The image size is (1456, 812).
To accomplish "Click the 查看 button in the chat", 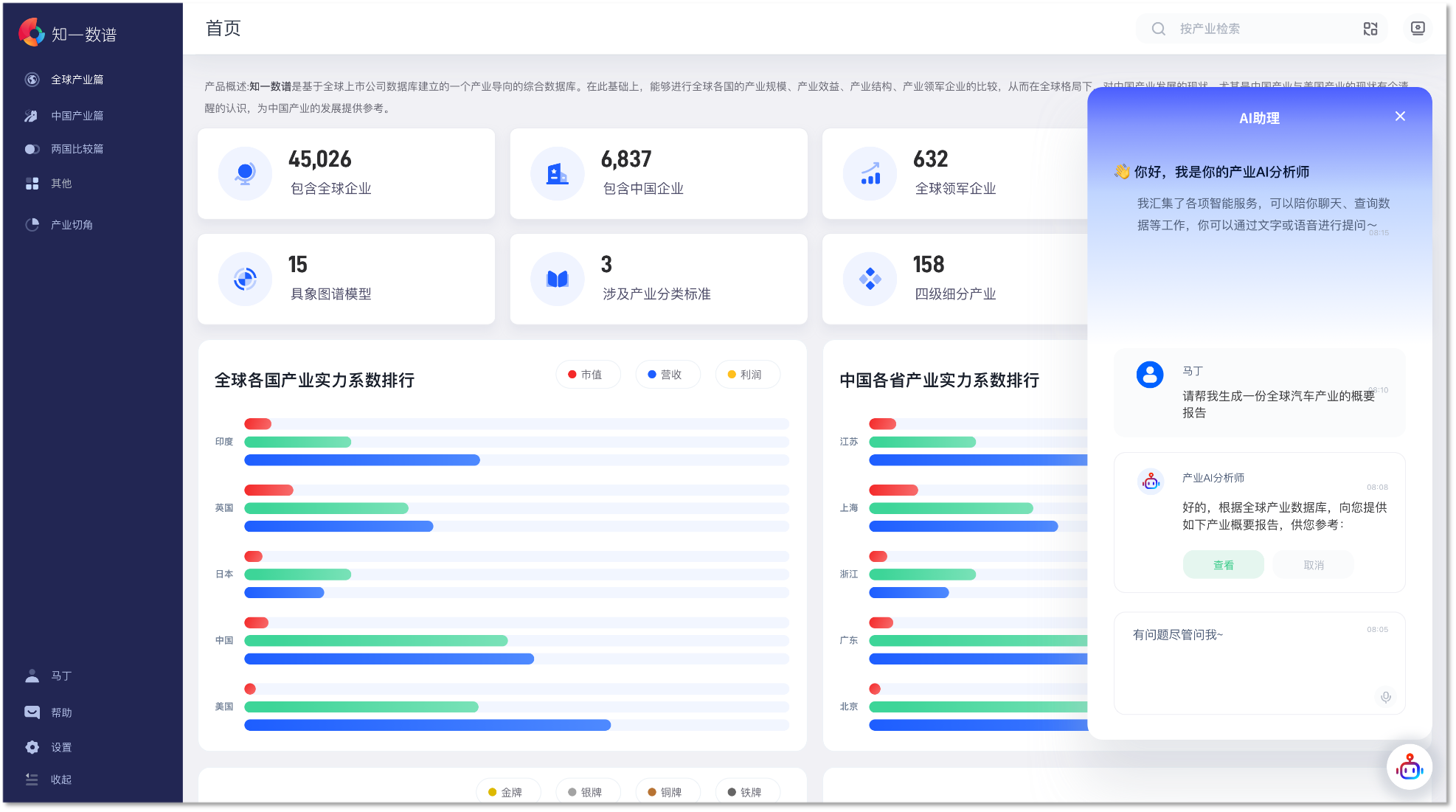I will pyautogui.click(x=1223, y=565).
